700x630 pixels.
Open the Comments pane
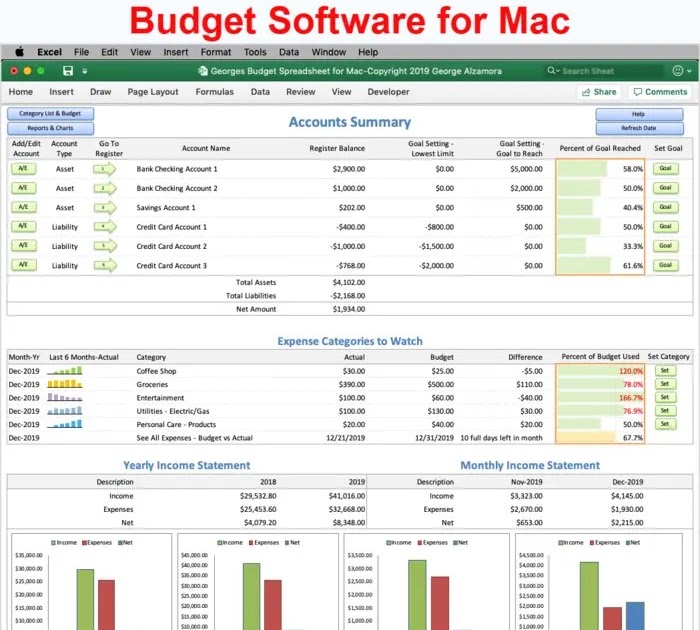pyautogui.click(x=660, y=92)
